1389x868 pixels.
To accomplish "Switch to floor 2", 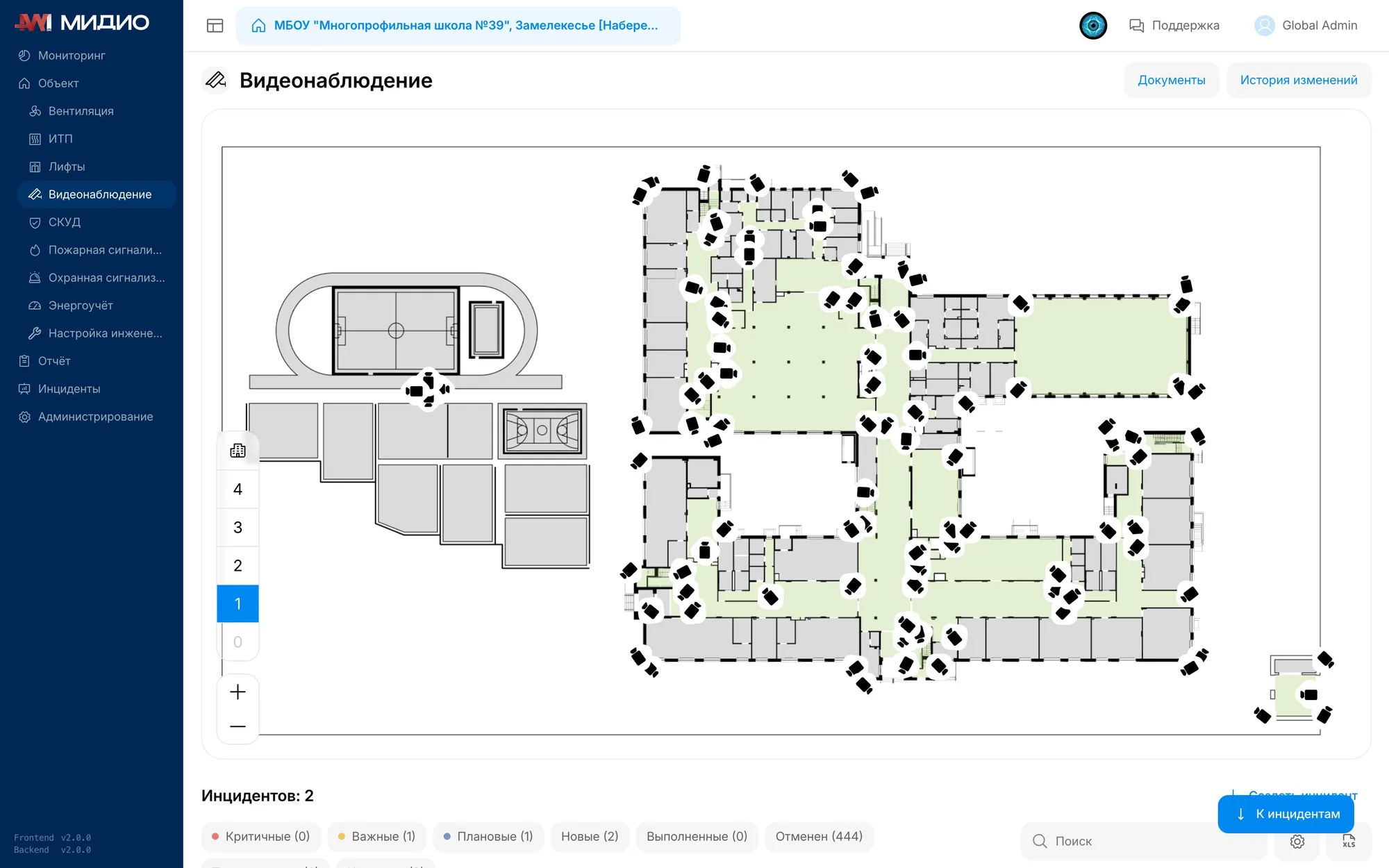I will pyautogui.click(x=238, y=566).
